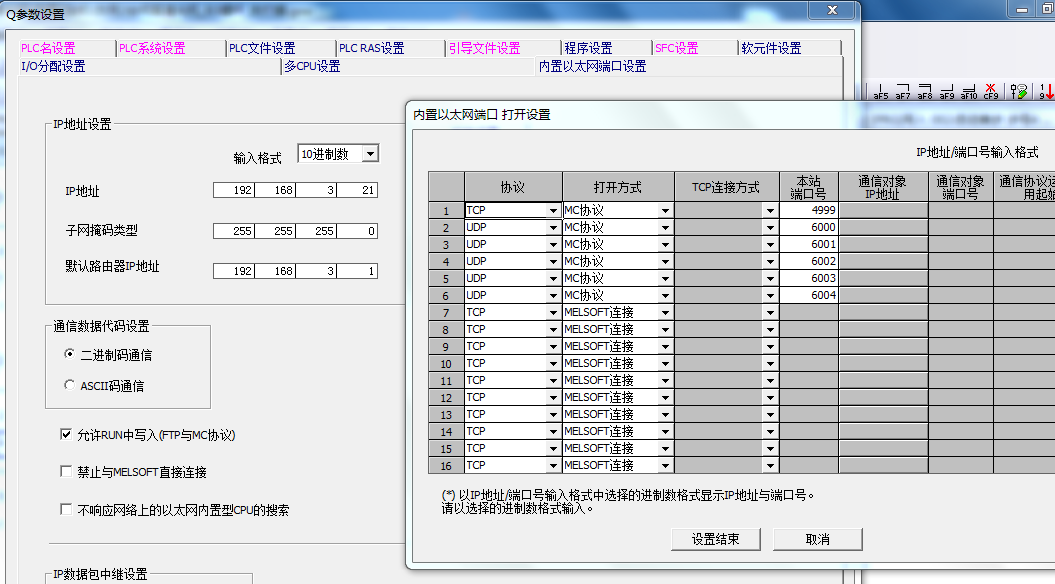Click the red down arrow toolbar icon
The height and width of the screenshot is (584, 1055).
coord(1046,92)
